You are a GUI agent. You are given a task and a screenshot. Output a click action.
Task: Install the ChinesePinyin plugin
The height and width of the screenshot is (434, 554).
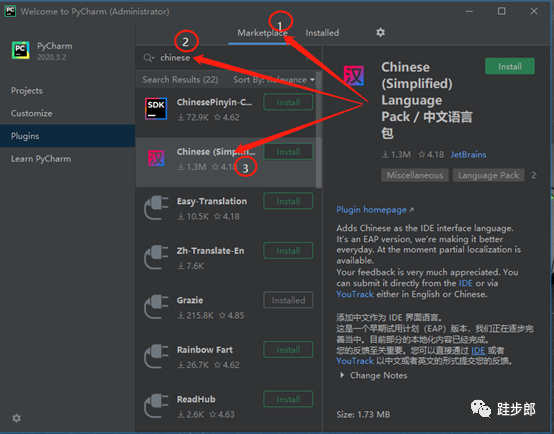288,102
